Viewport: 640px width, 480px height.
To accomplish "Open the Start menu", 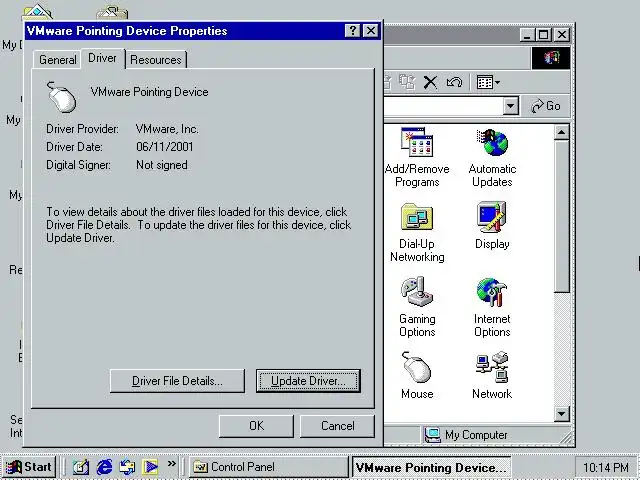I will tap(29, 467).
